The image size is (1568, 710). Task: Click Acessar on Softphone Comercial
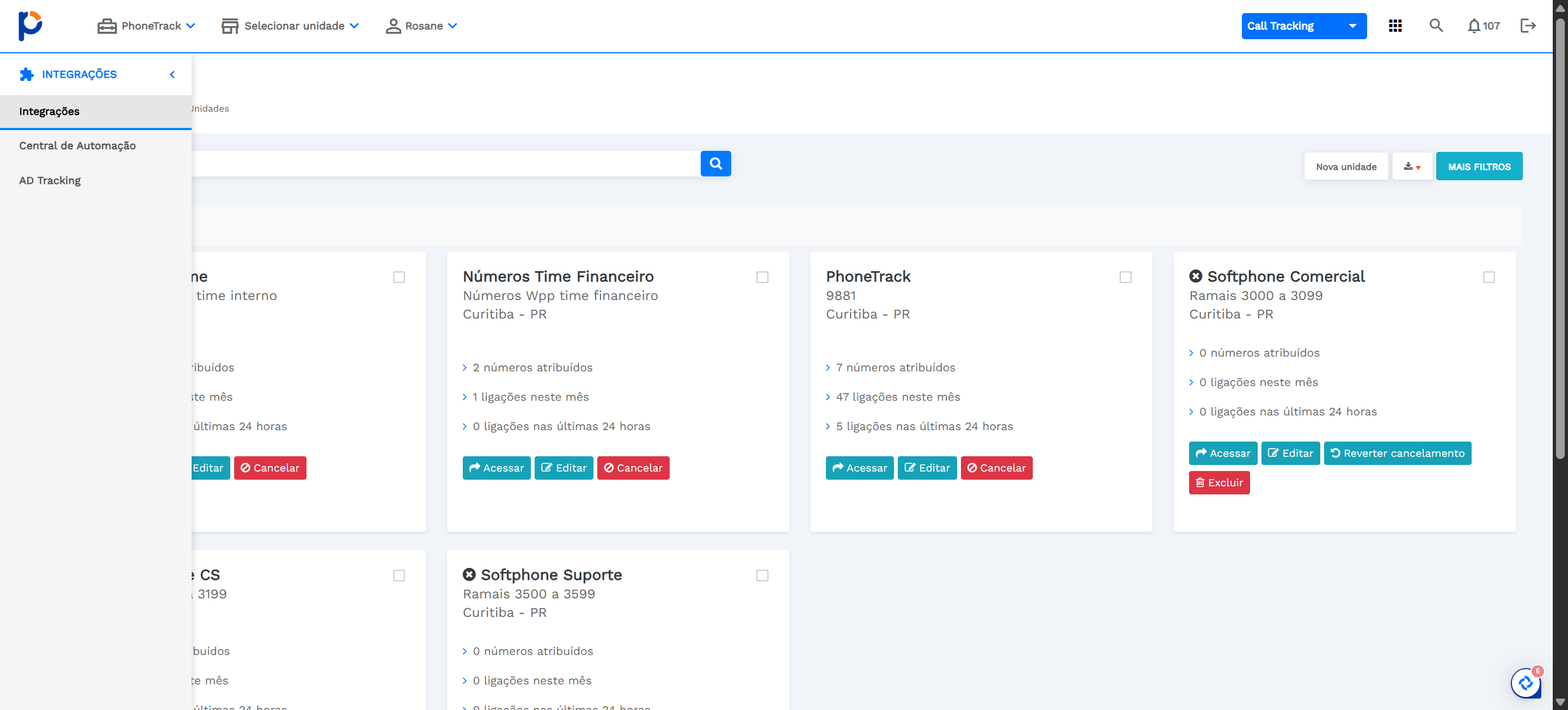pos(1223,453)
